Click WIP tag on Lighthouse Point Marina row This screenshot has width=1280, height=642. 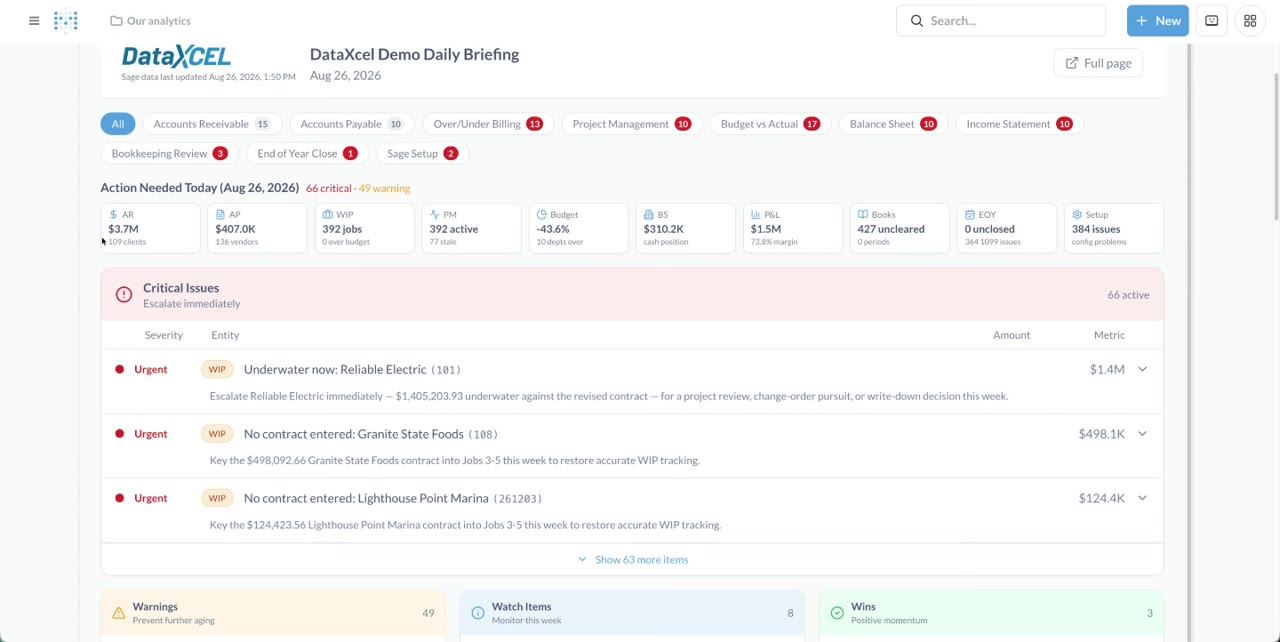[217, 498]
